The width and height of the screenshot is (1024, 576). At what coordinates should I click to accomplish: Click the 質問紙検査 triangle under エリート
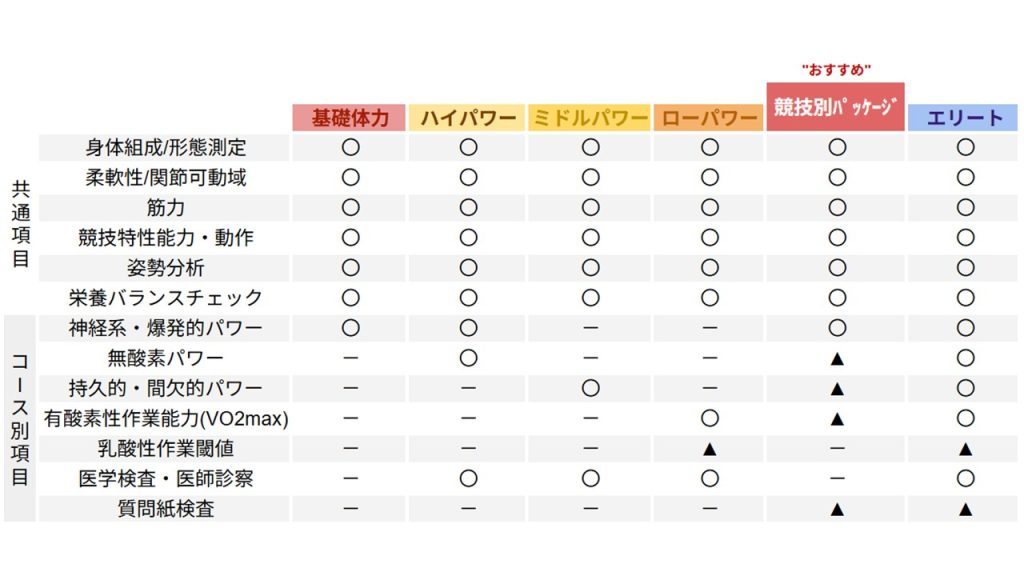[x=965, y=509]
